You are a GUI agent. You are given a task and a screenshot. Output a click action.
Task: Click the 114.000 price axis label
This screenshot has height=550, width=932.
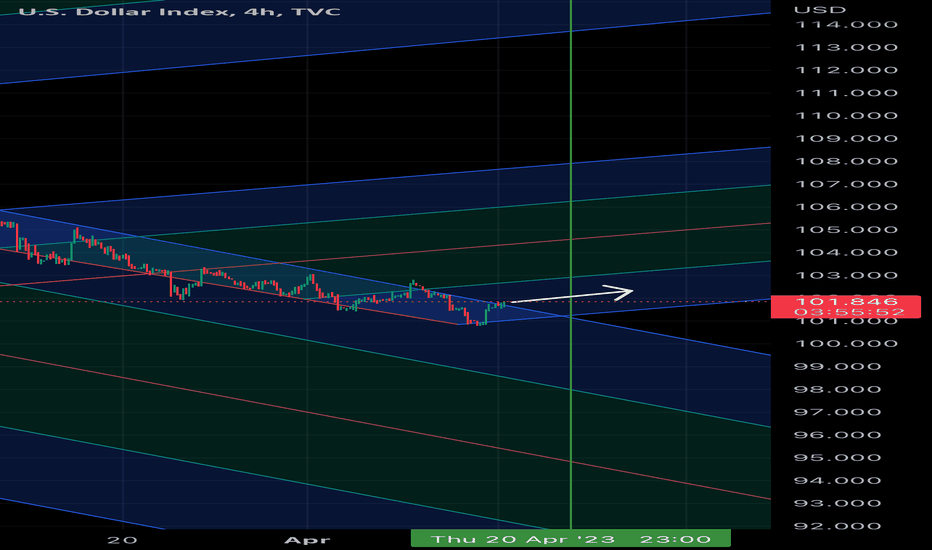[x=846, y=24]
